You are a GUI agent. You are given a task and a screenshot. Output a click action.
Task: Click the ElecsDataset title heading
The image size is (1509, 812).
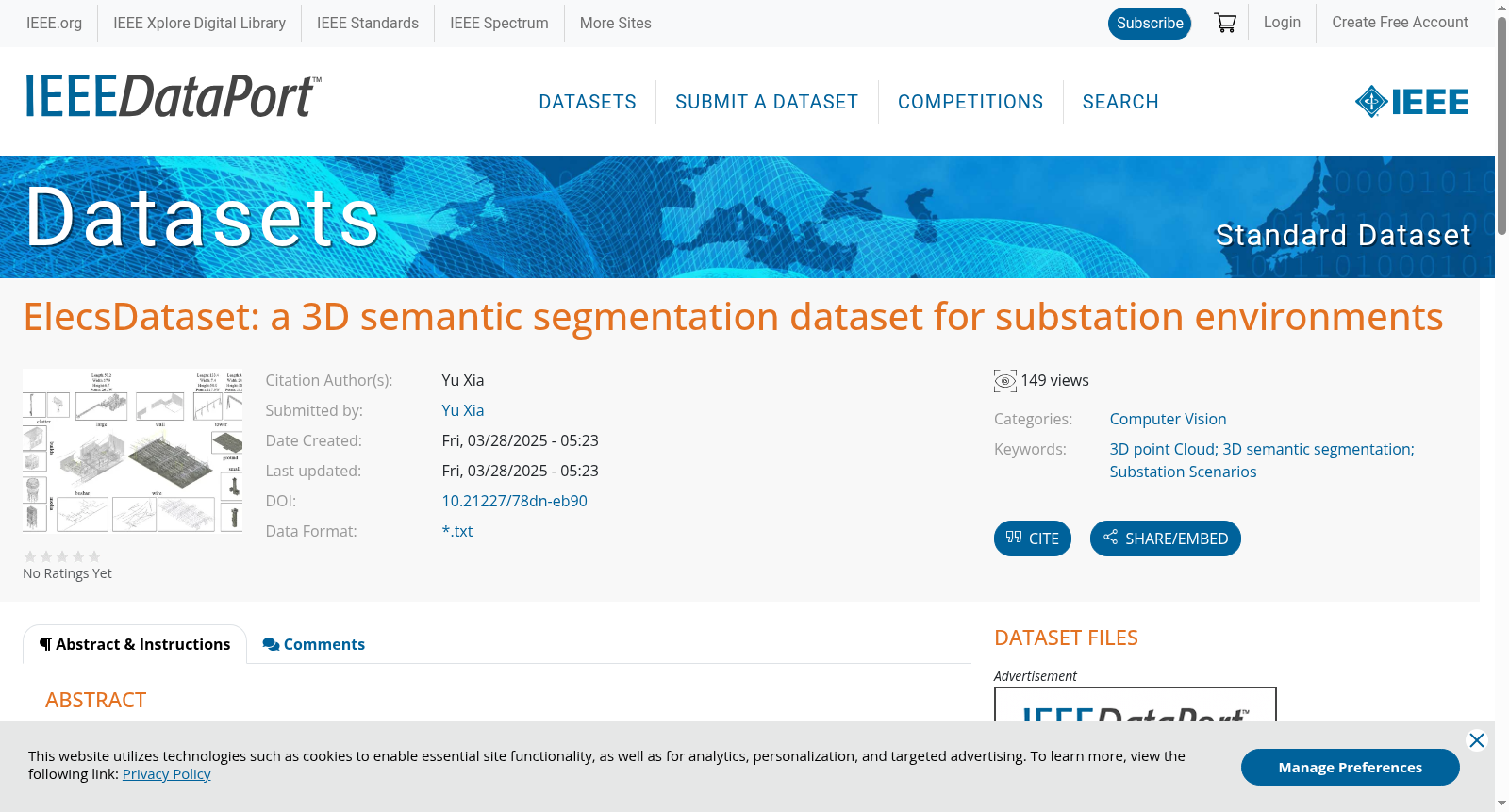(734, 317)
